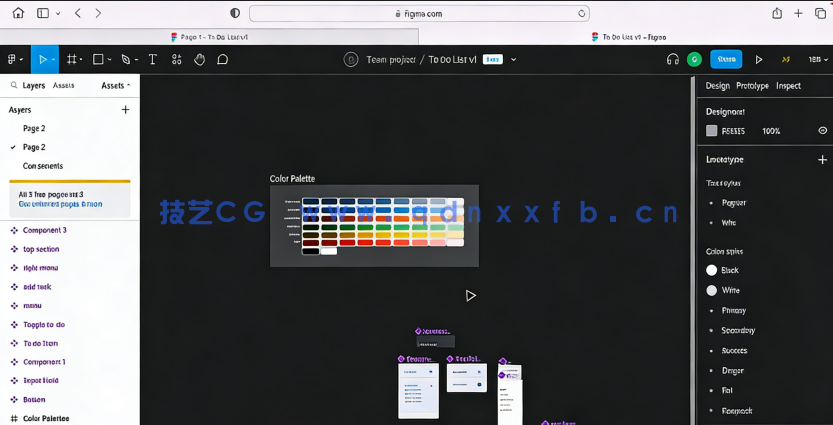This screenshot has width=833, height=425.
Task: Click the blue Share button
Action: tap(726, 60)
